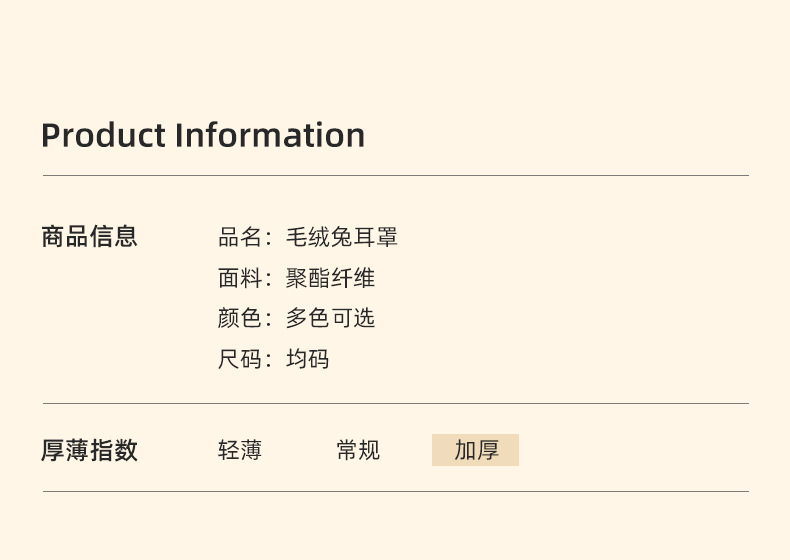Select the 商品信息 section label
790x560 pixels.
click(x=89, y=237)
